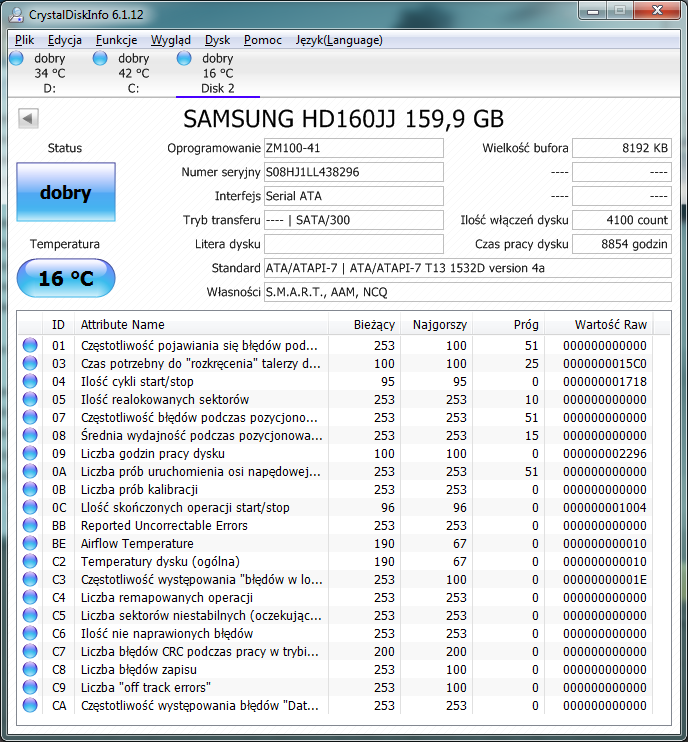Click the status orb in row C8
This screenshot has height=742, width=688.
[x=30, y=669]
